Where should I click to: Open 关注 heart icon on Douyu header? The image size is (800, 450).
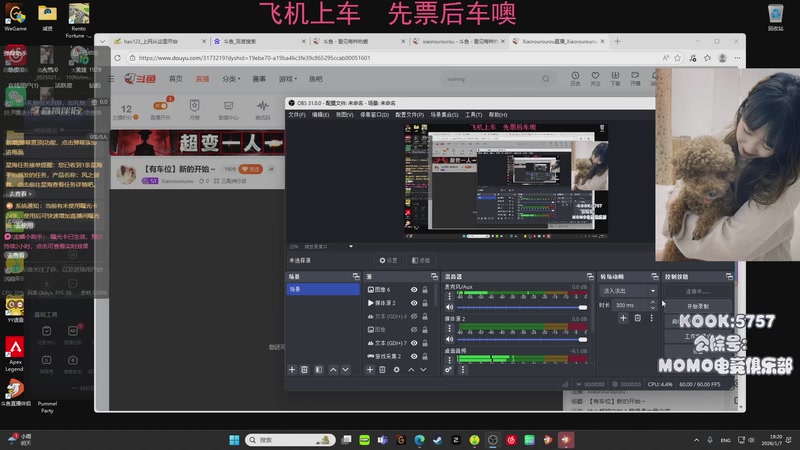point(595,78)
